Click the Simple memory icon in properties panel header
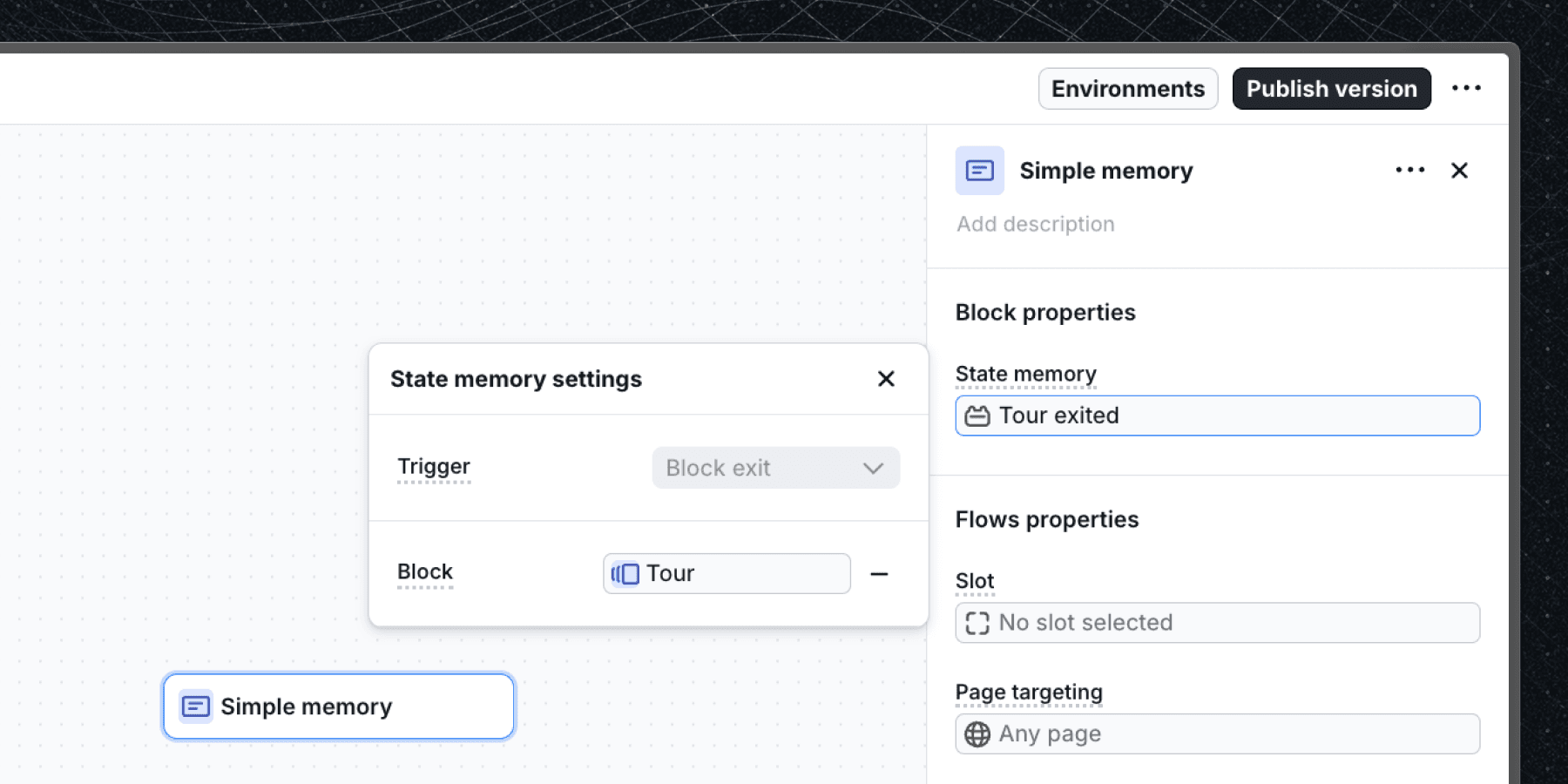1568x784 pixels. [x=979, y=171]
